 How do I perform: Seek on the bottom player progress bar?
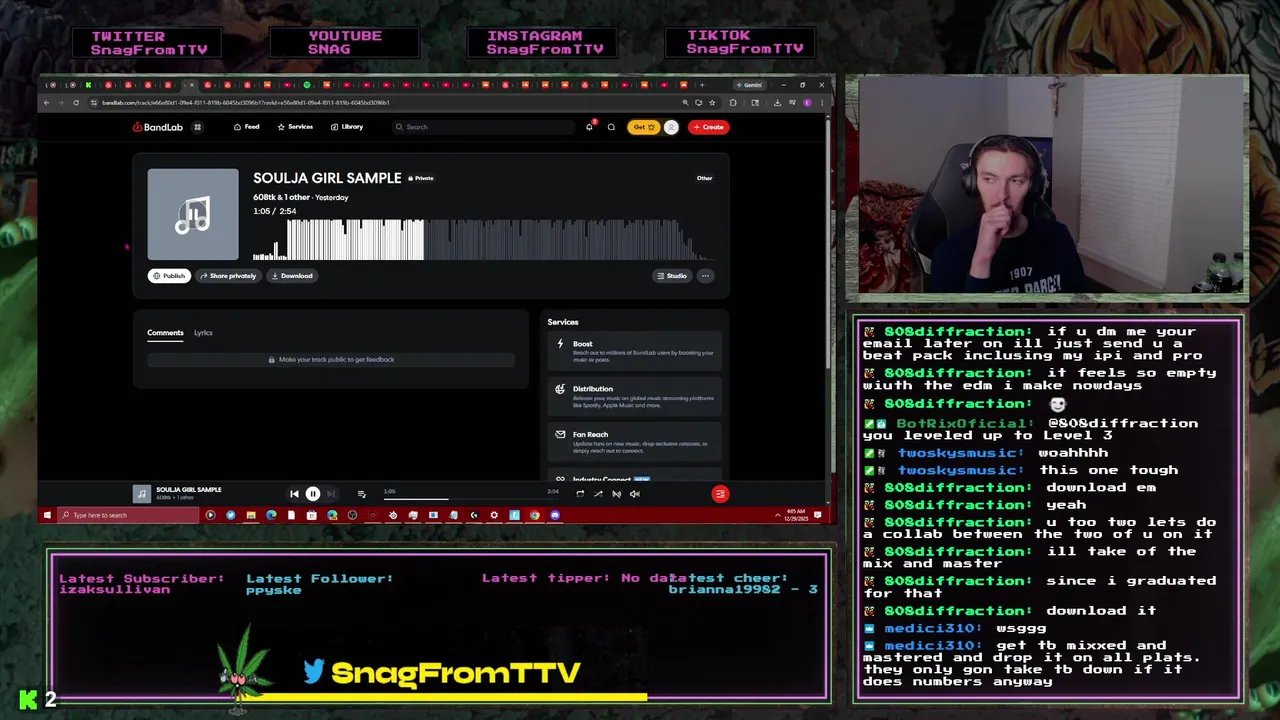click(x=469, y=497)
